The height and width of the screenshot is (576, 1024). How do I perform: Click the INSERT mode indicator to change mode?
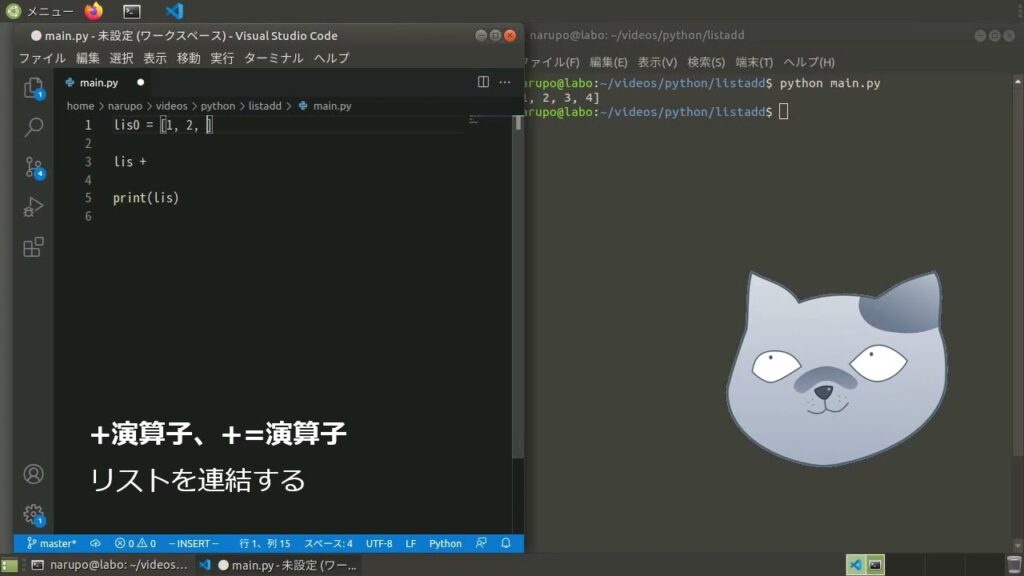coord(193,543)
